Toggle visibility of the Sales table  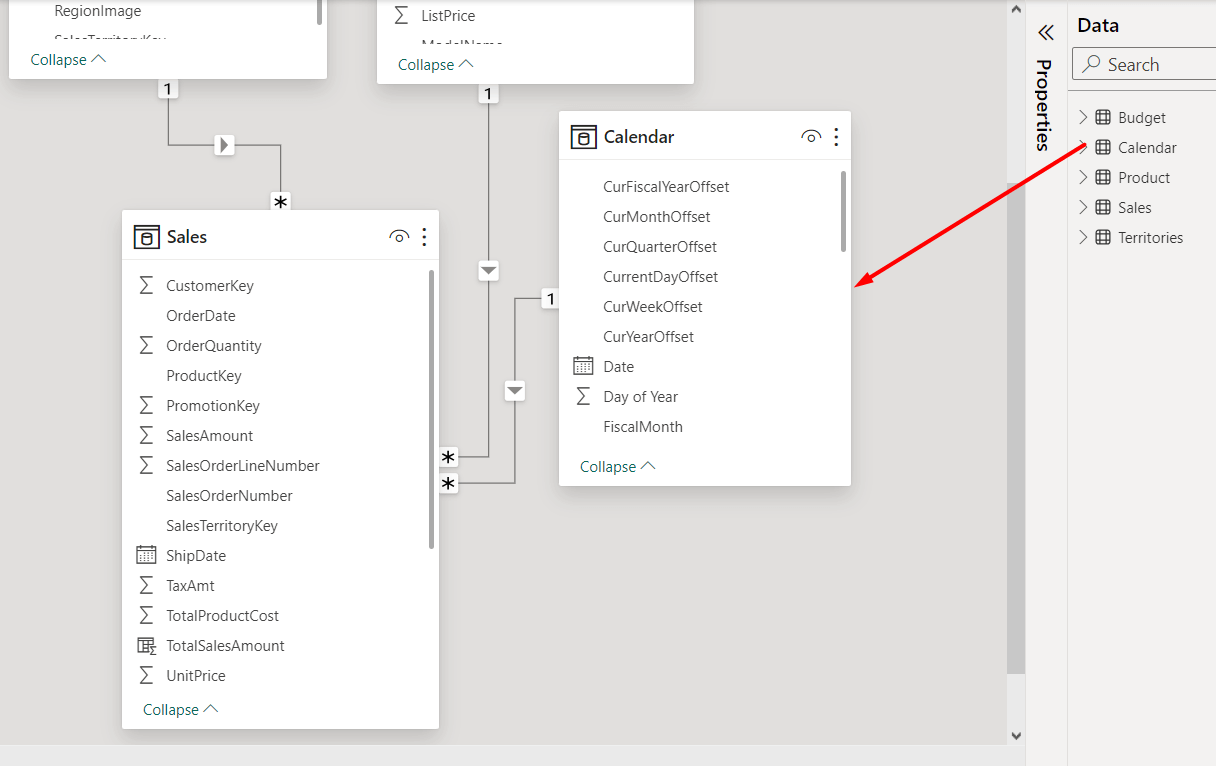[399, 236]
